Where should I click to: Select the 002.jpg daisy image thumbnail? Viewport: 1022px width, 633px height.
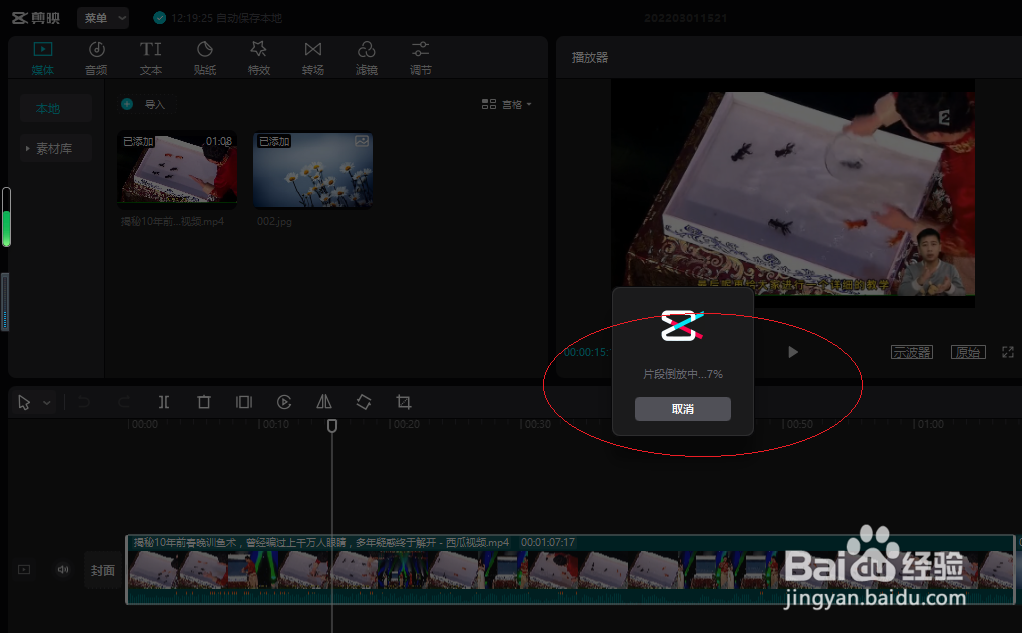pos(313,169)
